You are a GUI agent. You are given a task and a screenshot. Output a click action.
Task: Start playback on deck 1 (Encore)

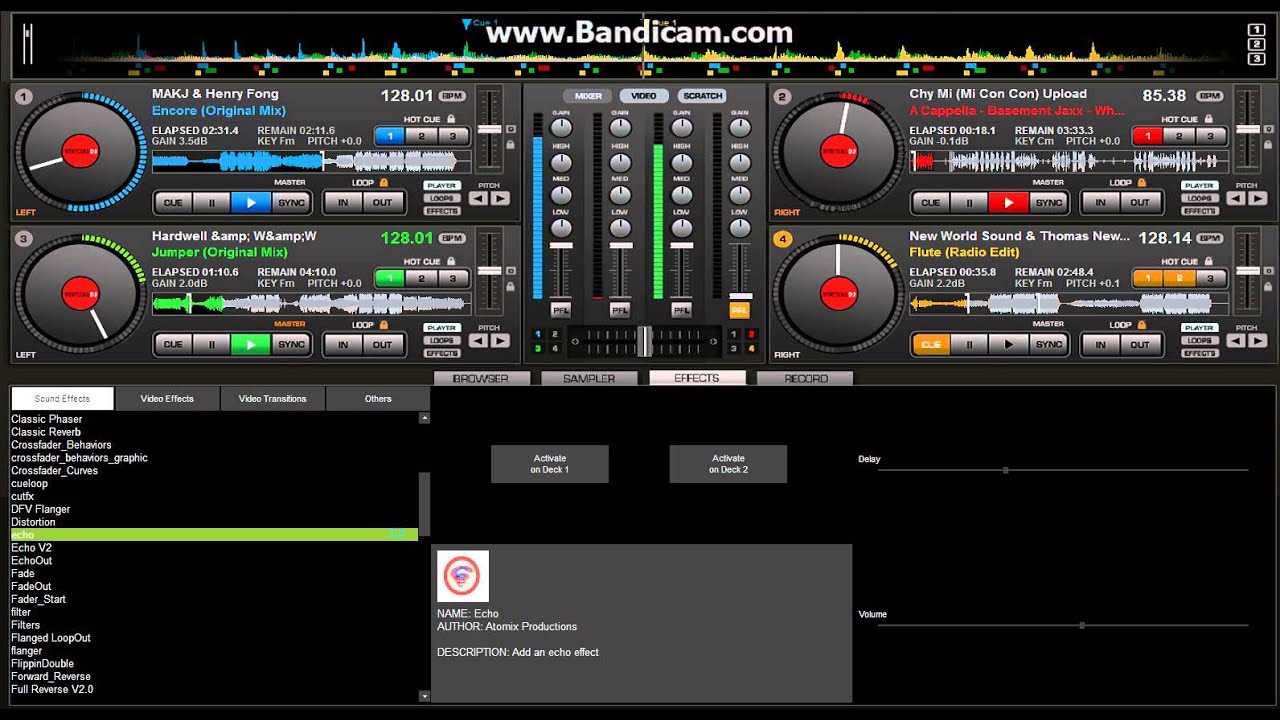coord(251,202)
